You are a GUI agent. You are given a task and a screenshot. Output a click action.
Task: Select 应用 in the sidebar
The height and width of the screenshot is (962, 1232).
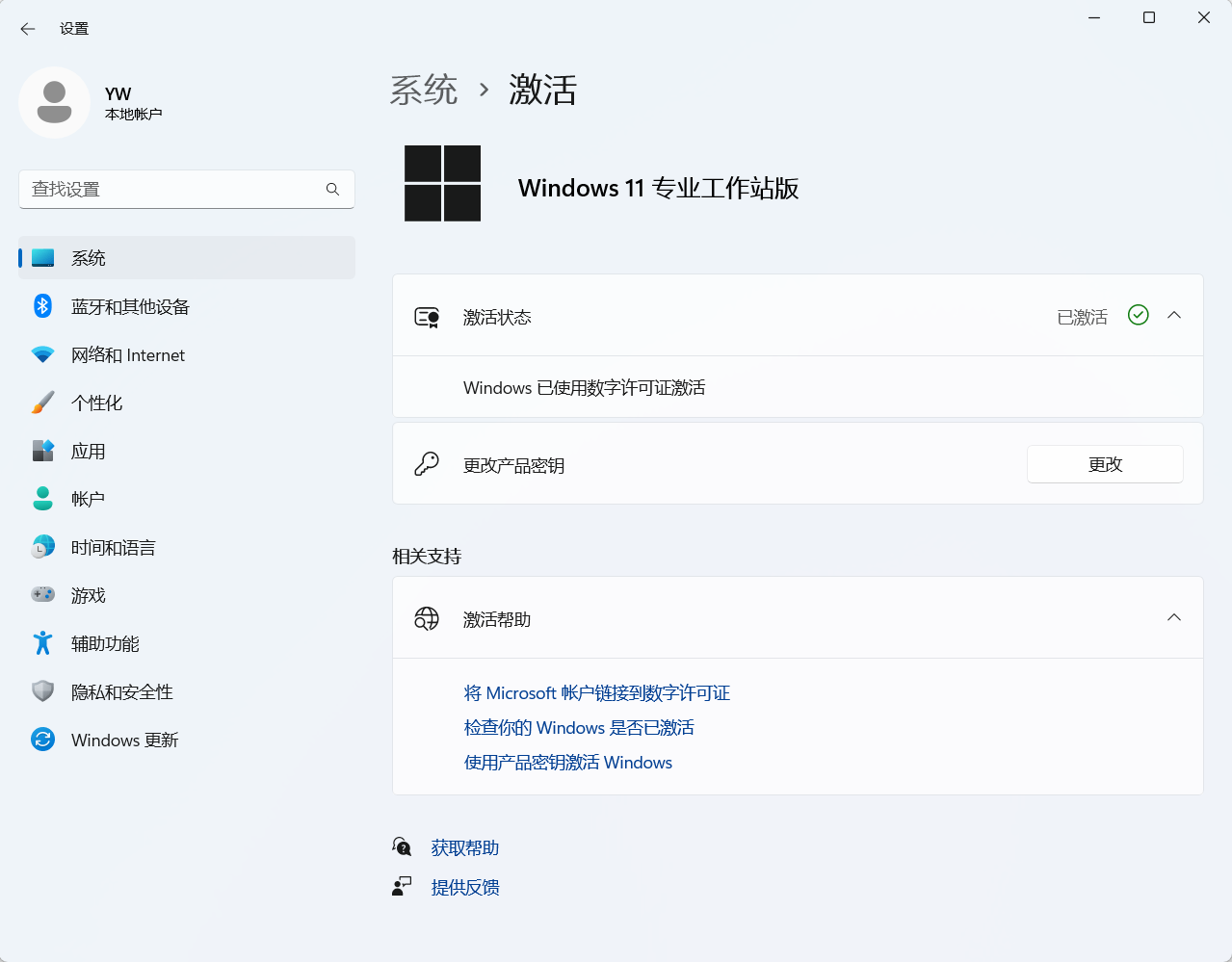187,451
